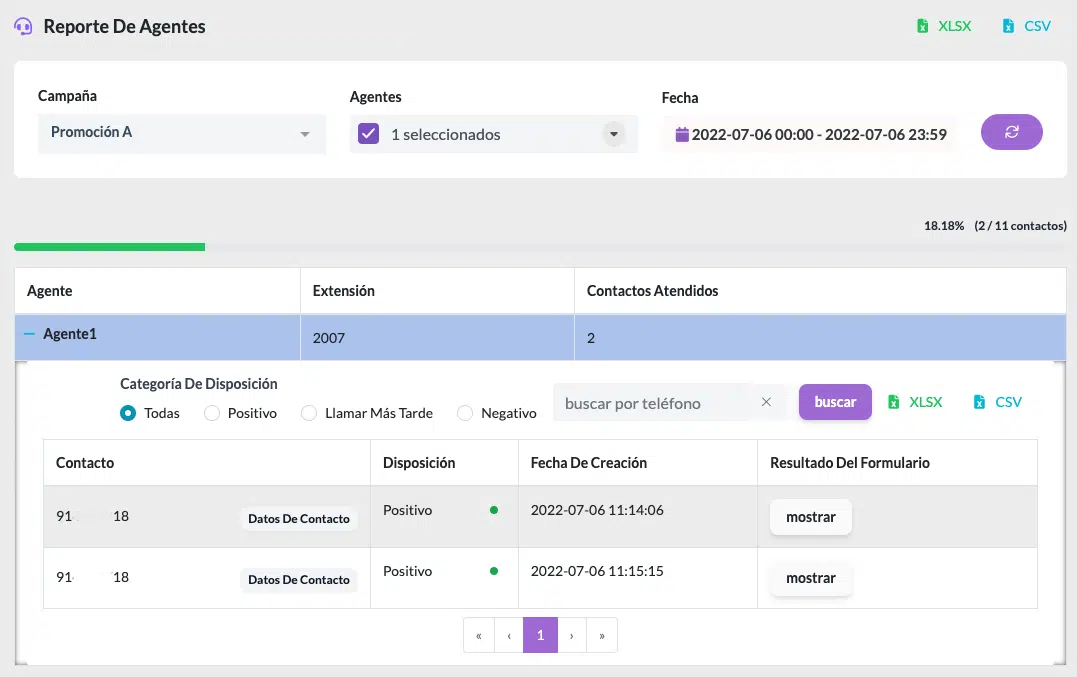Click the (2 / 11 contactos) label
Screen dimensions: 1077x677
(x=1020, y=226)
